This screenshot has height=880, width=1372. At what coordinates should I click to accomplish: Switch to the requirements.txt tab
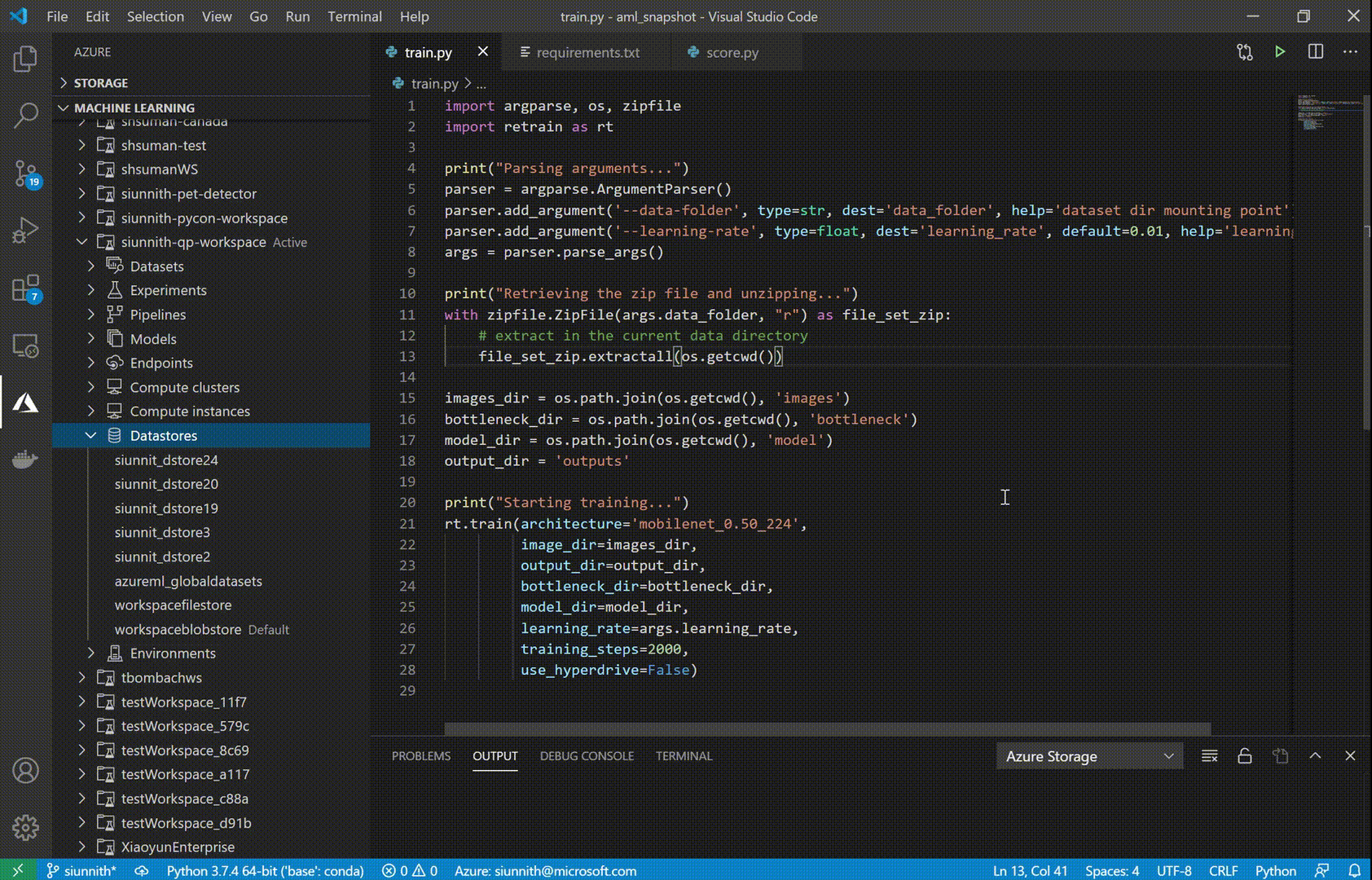(587, 52)
